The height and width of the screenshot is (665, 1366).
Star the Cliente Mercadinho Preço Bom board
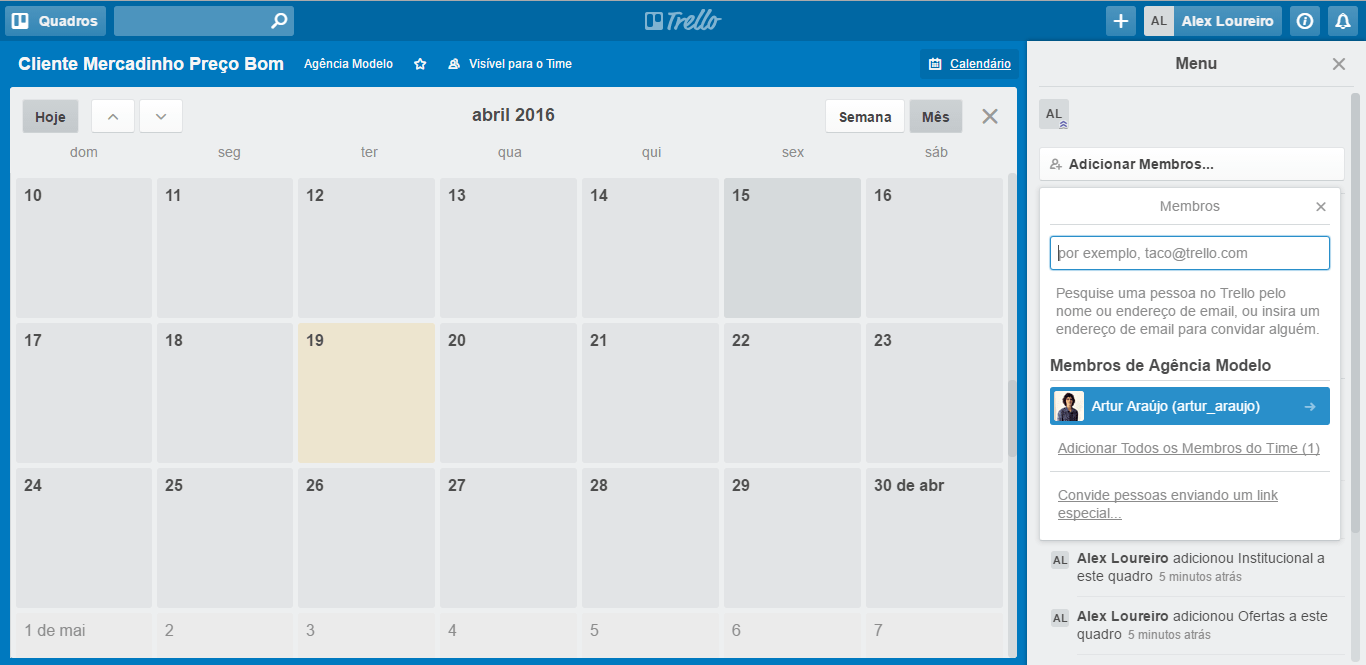click(420, 64)
